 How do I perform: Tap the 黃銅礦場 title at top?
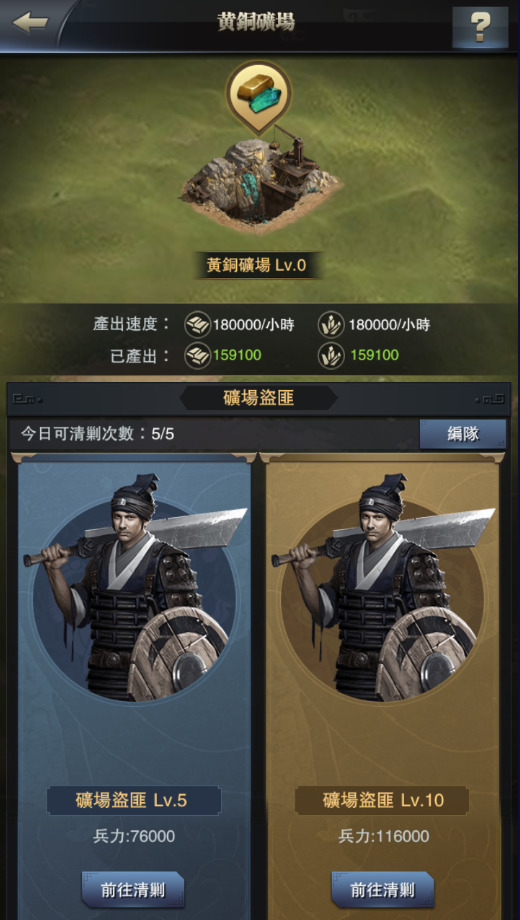(256, 22)
